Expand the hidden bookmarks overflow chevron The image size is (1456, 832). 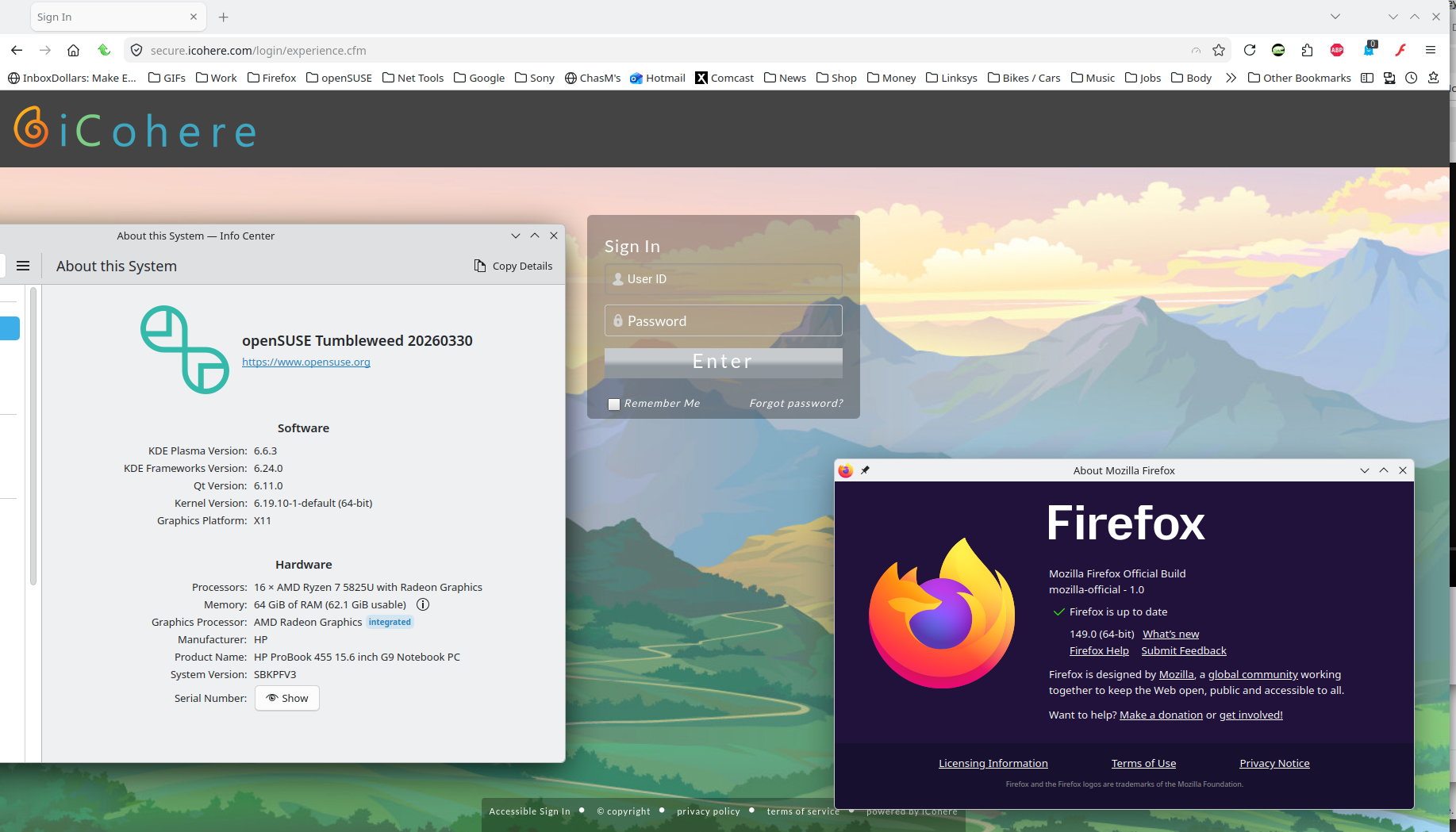(x=1231, y=78)
